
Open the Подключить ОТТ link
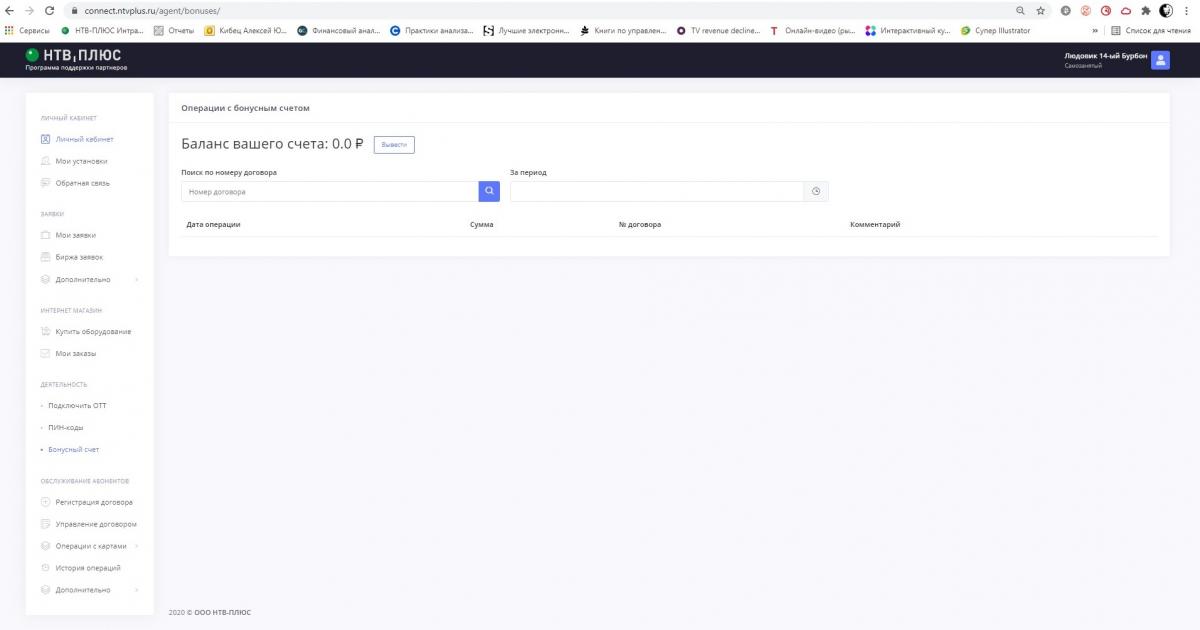click(77, 406)
